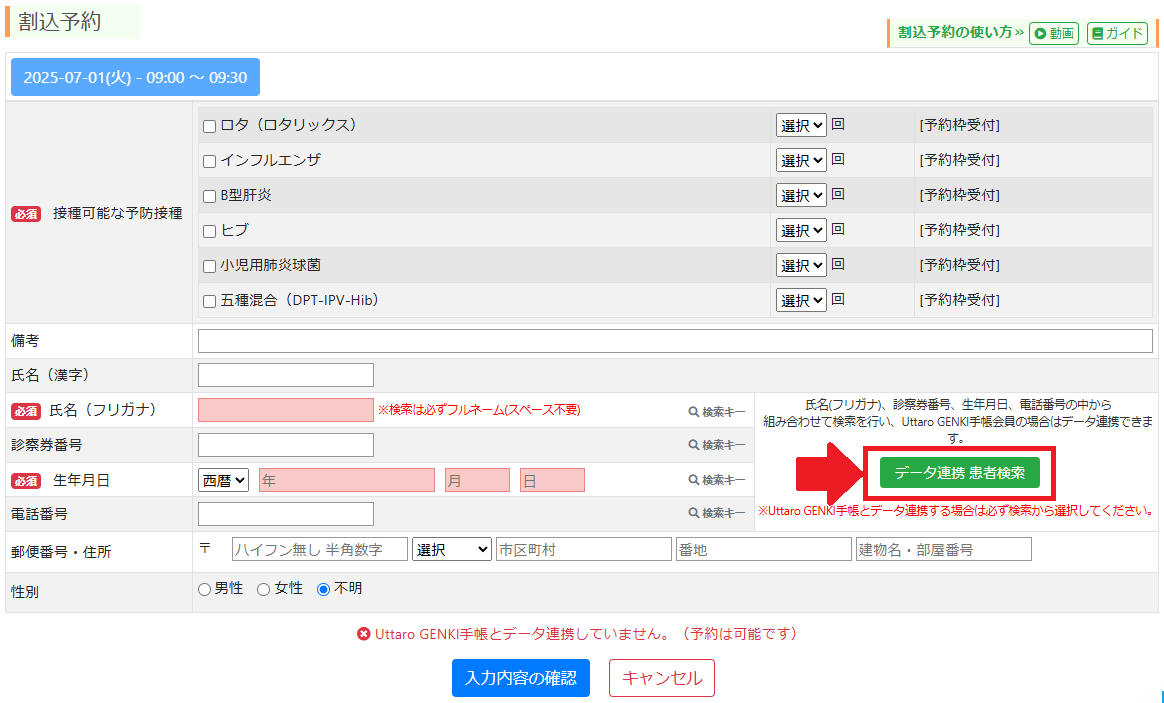
Task: Click [予約枠受付] text in the ヒブ row
Action: click(959, 230)
